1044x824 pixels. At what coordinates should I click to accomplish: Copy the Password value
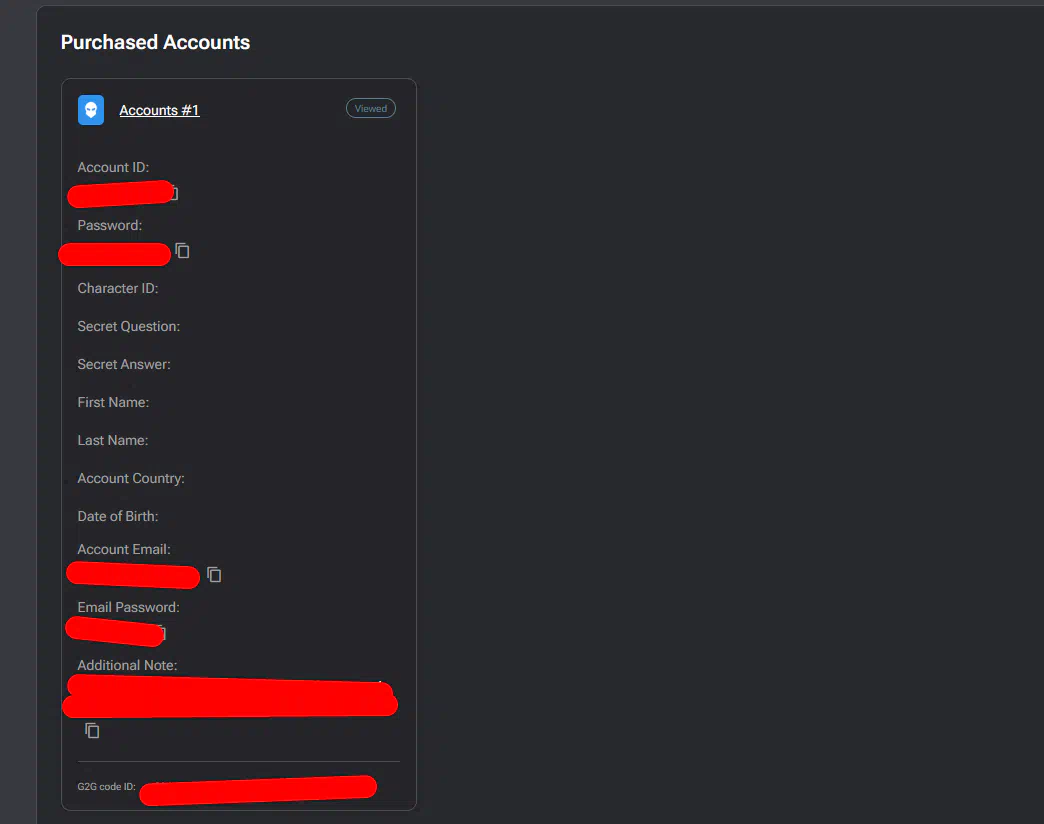[x=182, y=250]
